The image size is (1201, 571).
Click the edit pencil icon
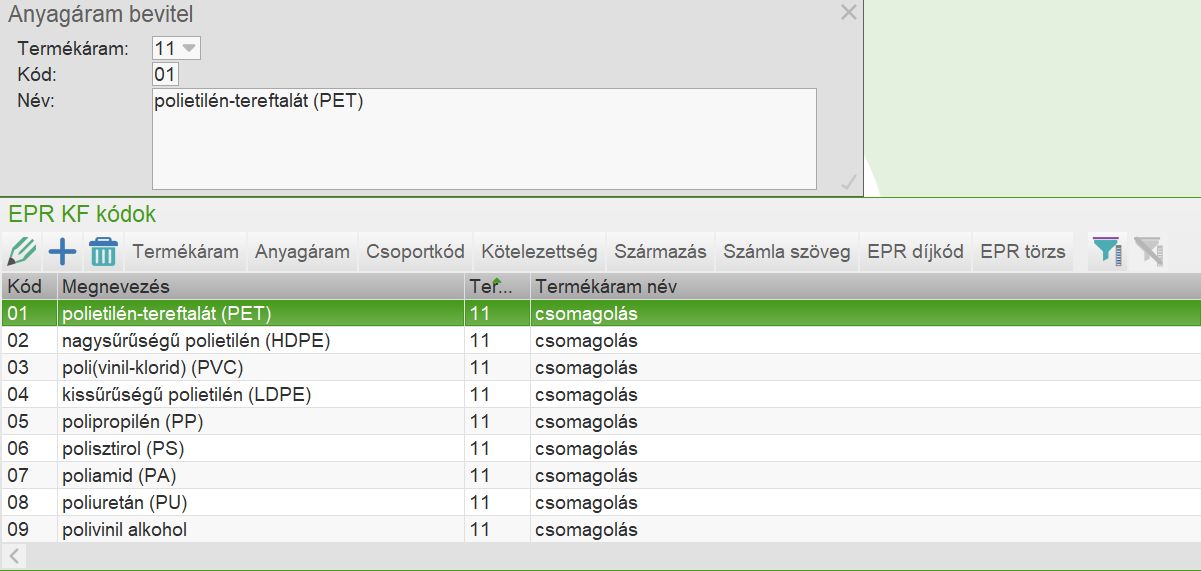21,251
